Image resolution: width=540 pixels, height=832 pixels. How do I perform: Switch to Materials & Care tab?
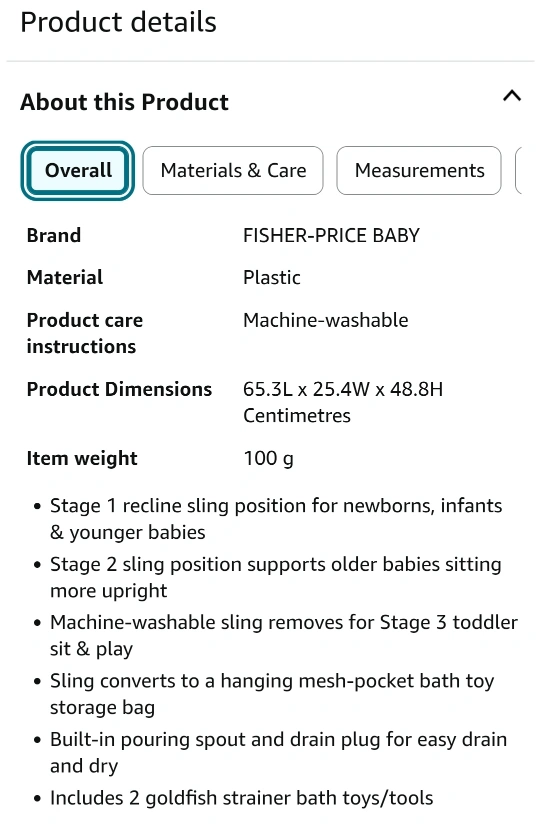pos(233,170)
